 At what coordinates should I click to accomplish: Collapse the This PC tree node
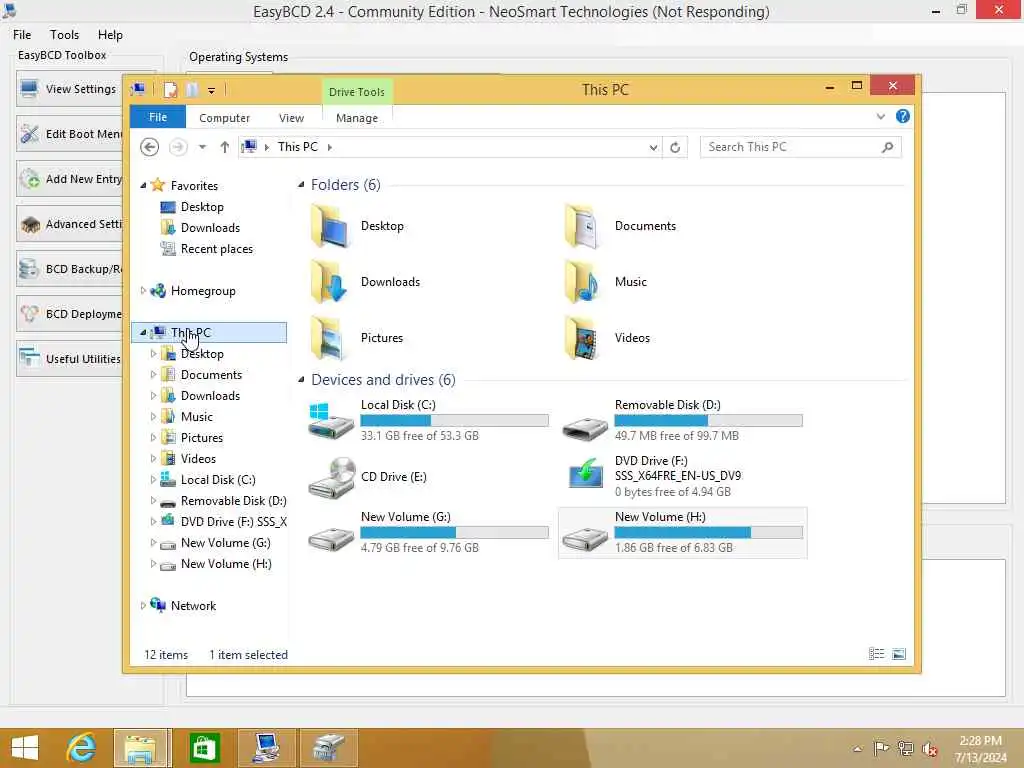(143, 332)
